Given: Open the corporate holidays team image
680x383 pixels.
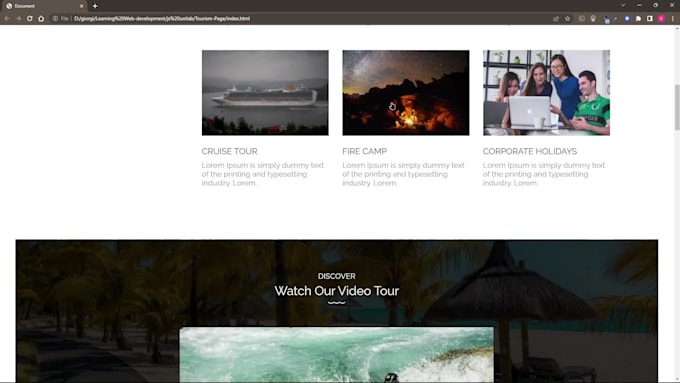Looking at the screenshot, I should (x=546, y=93).
